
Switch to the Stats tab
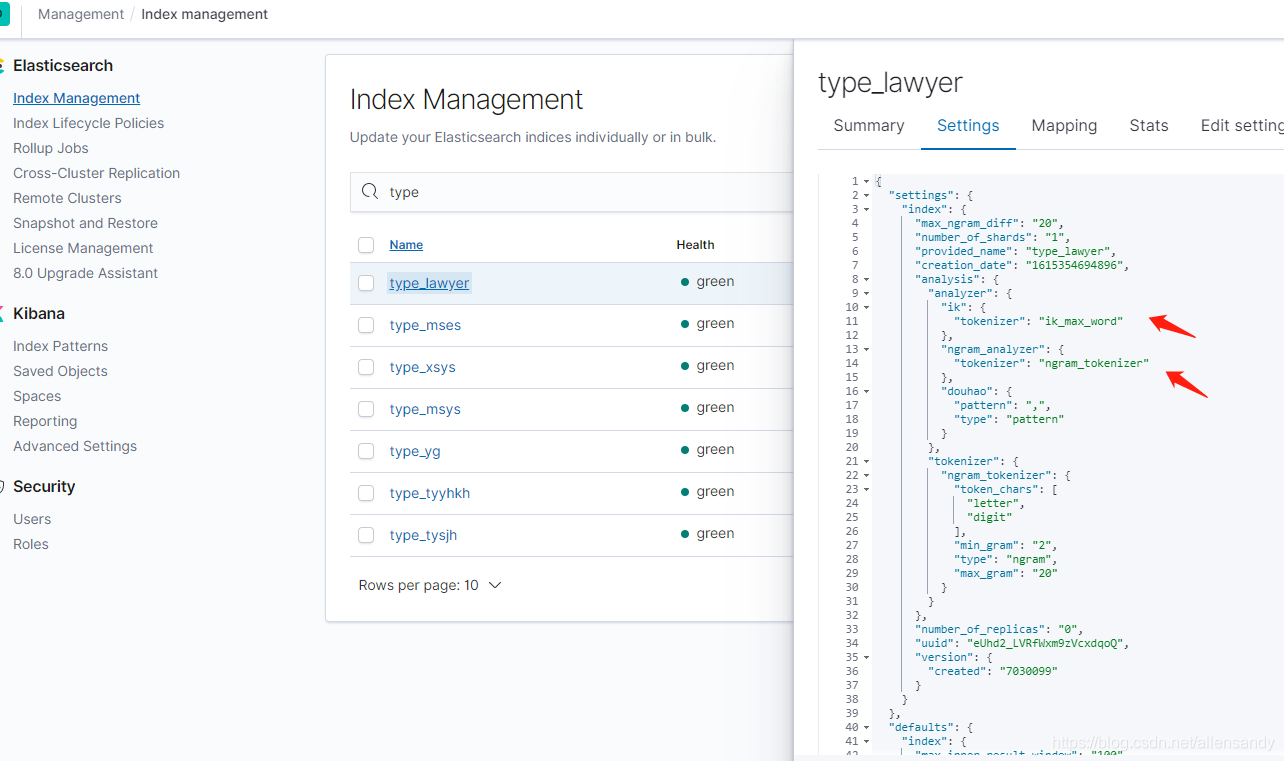[x=1149, y=125]
